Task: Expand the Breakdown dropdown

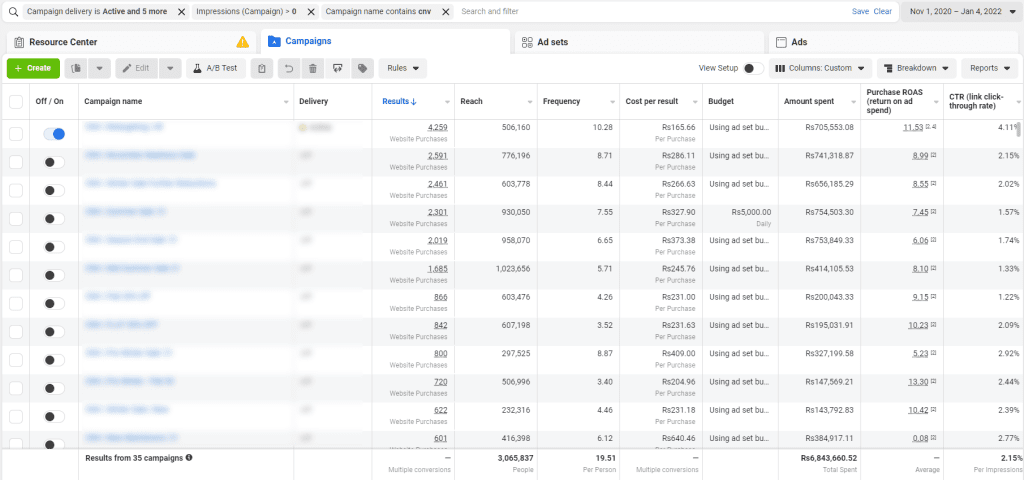Action: point(917,68)
